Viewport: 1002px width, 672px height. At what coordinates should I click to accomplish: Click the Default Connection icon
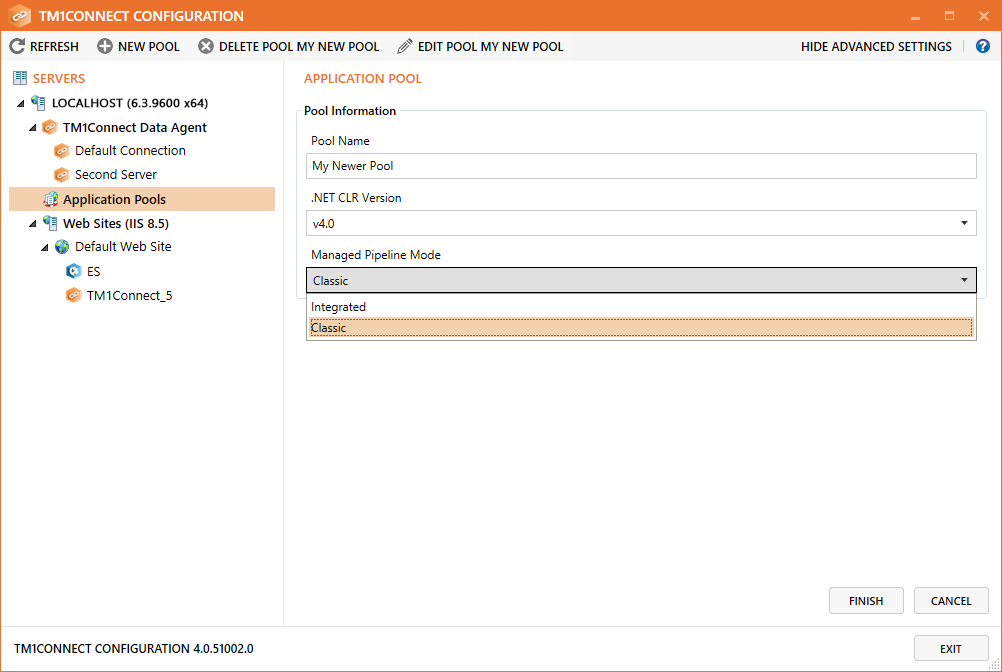tap(61, 151)
